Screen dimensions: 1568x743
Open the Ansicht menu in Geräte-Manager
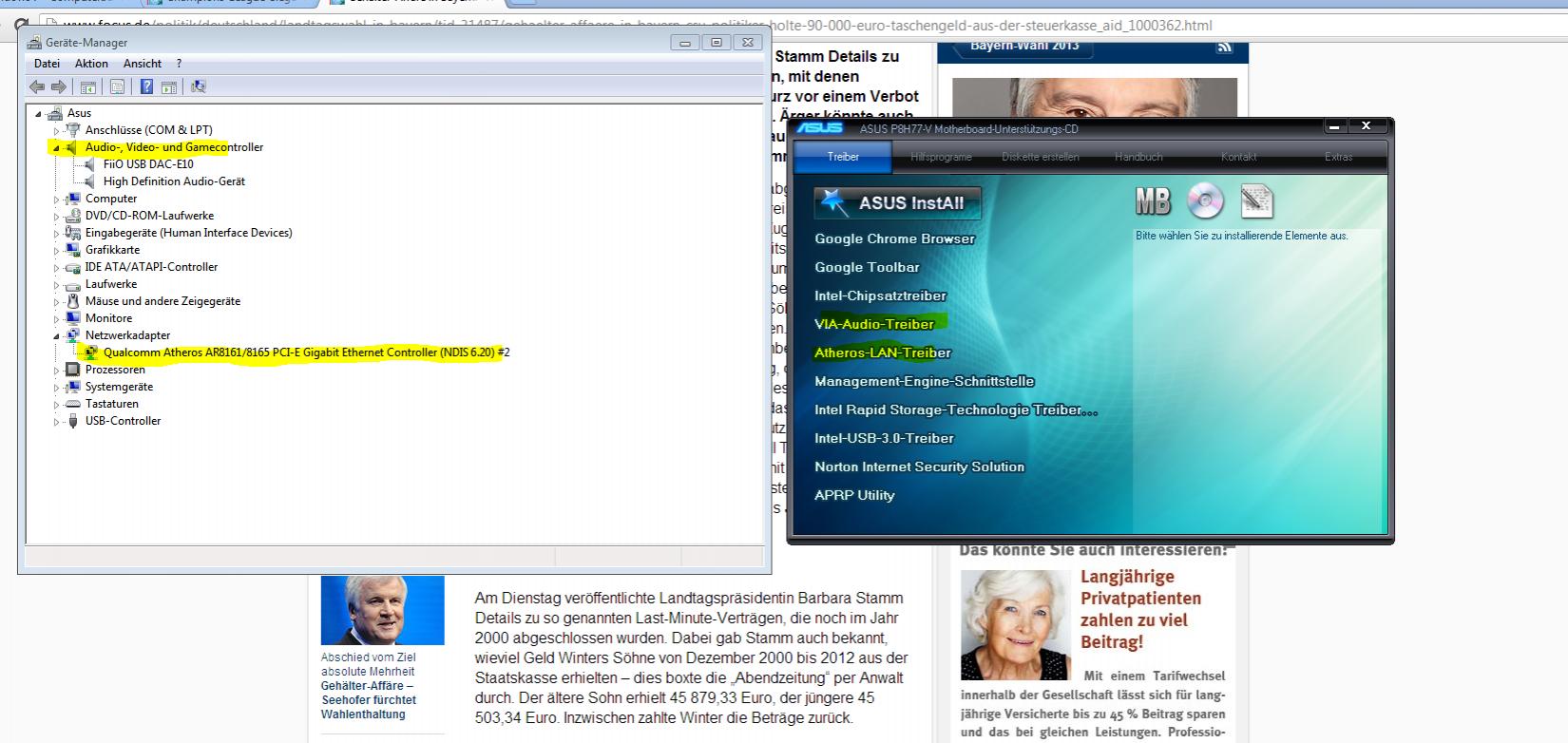pos(143,64)
